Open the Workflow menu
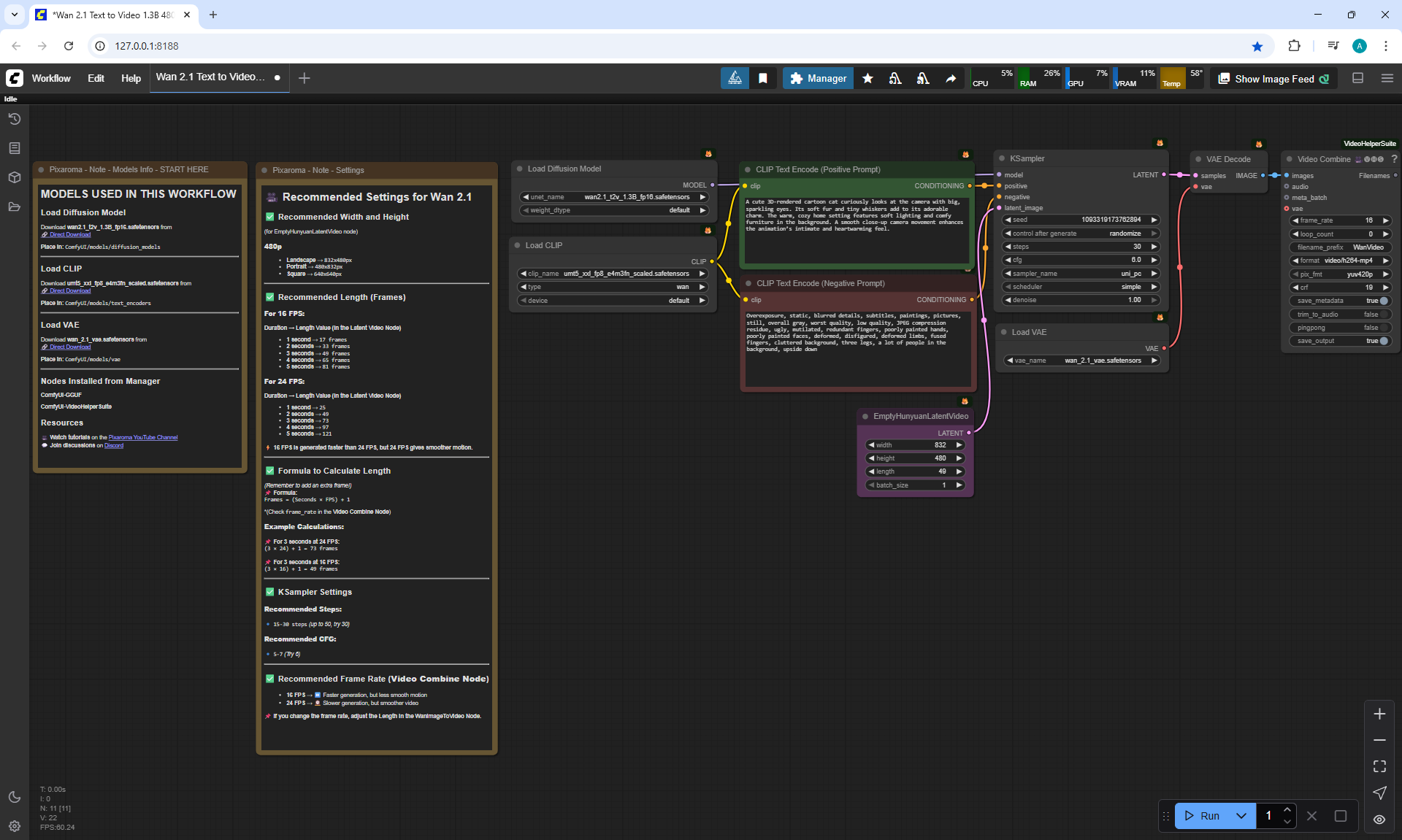The height and width of the screenshot is (840, 1402). coord(51,78)
